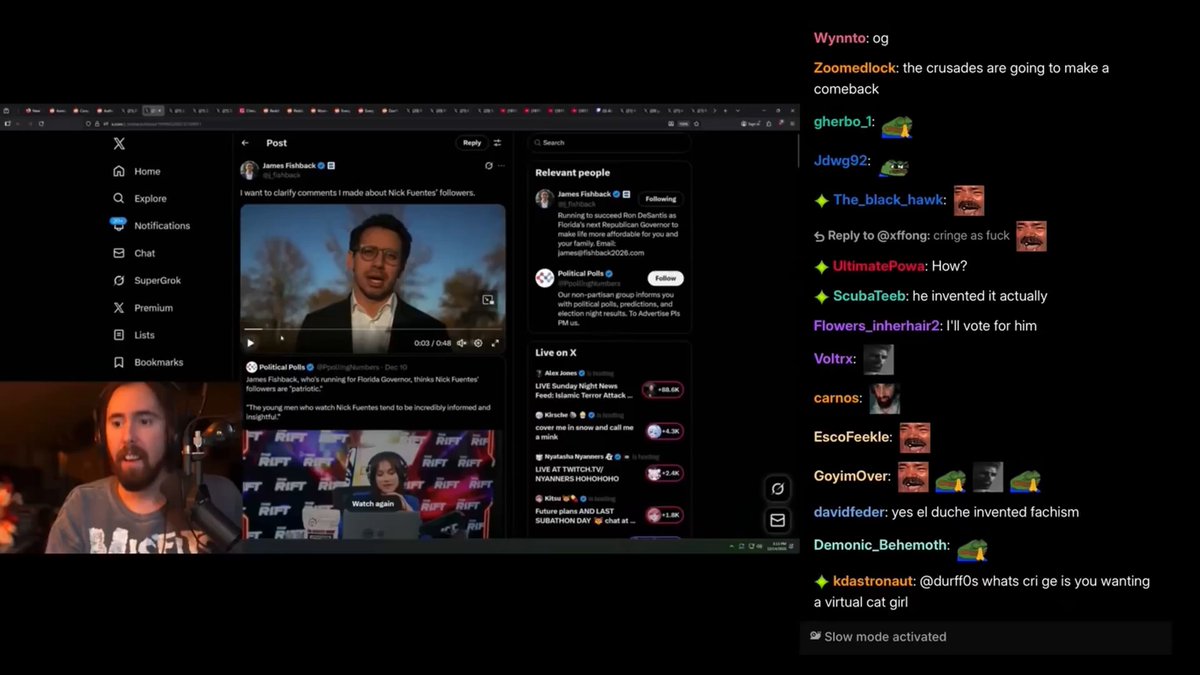Click the Following button for James Fishback

click(660, 198)
